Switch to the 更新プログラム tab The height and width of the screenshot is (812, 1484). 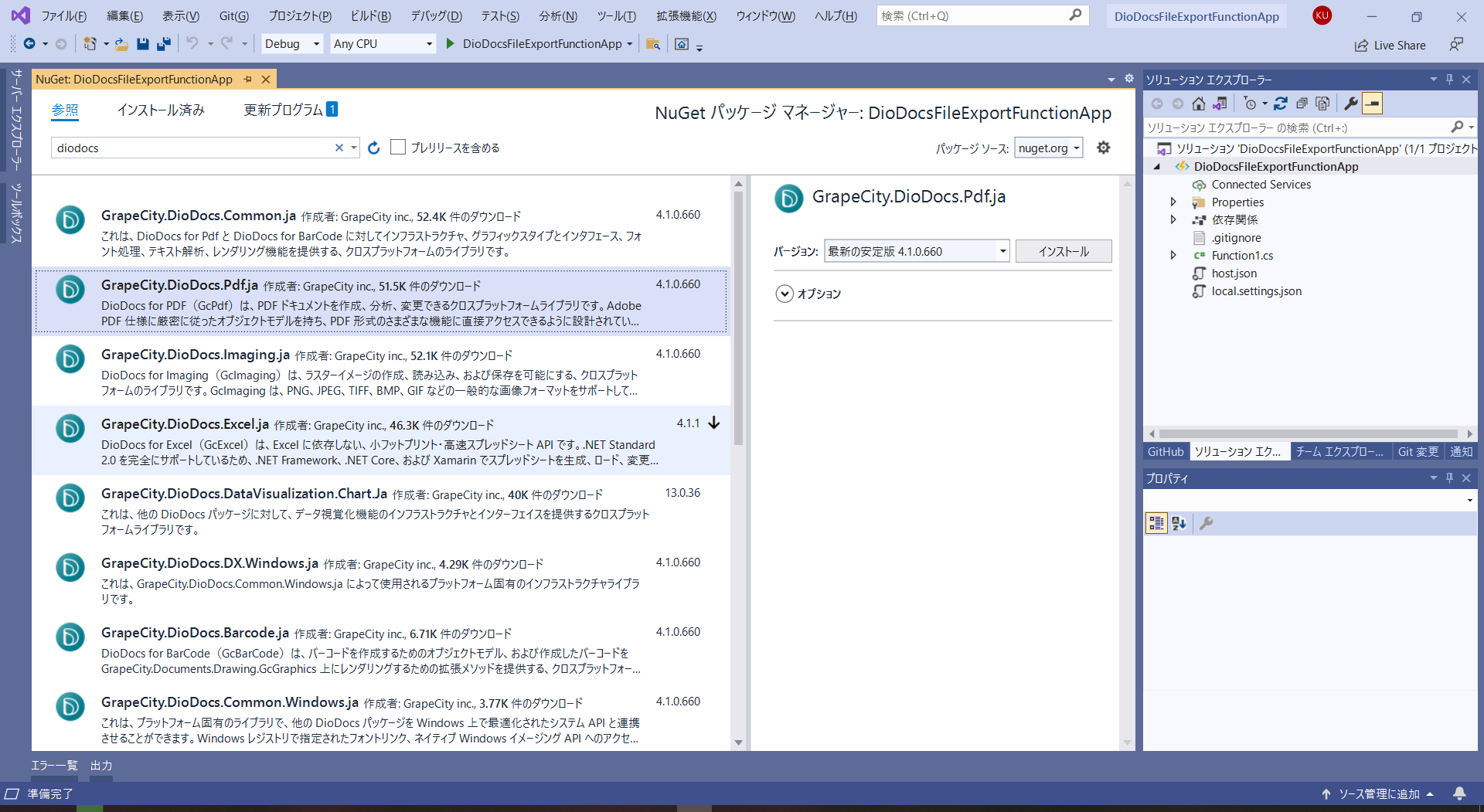(x=291, y=110)
